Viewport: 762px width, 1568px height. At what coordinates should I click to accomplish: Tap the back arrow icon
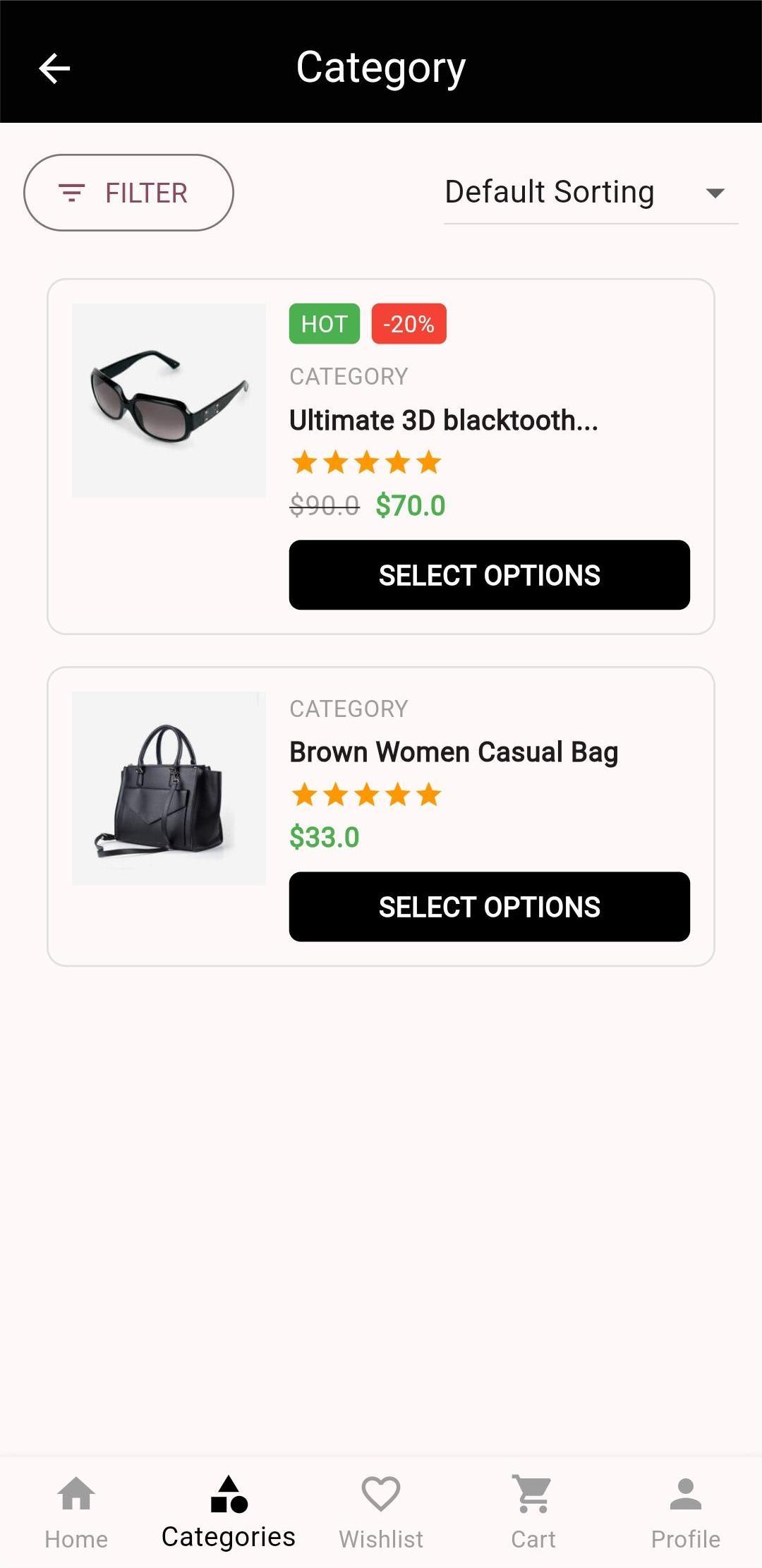(54, 68)
